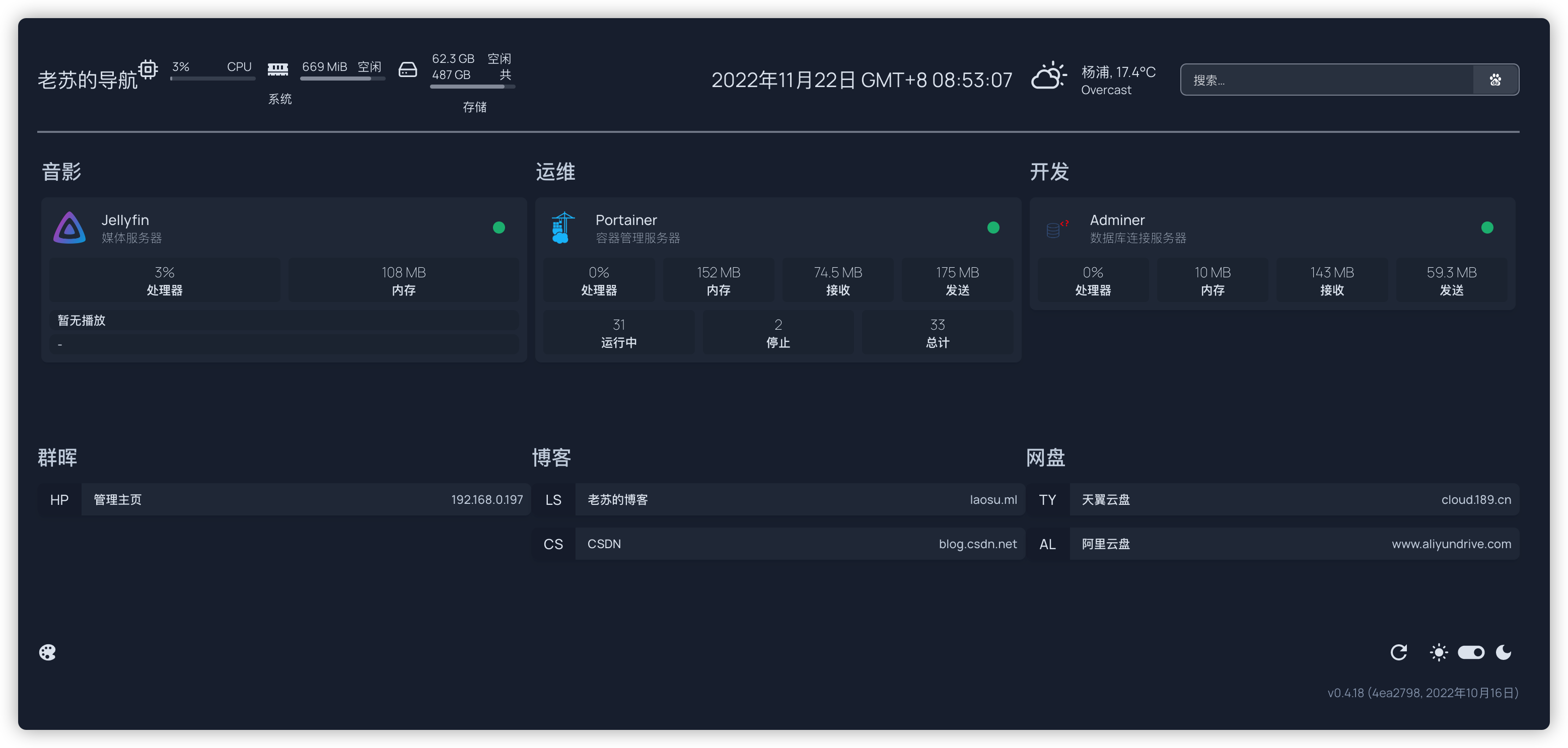Screen dimensions: 1568x748
Task: Click the CS bookmark abbreviation badge
Action: pos(553,544)
